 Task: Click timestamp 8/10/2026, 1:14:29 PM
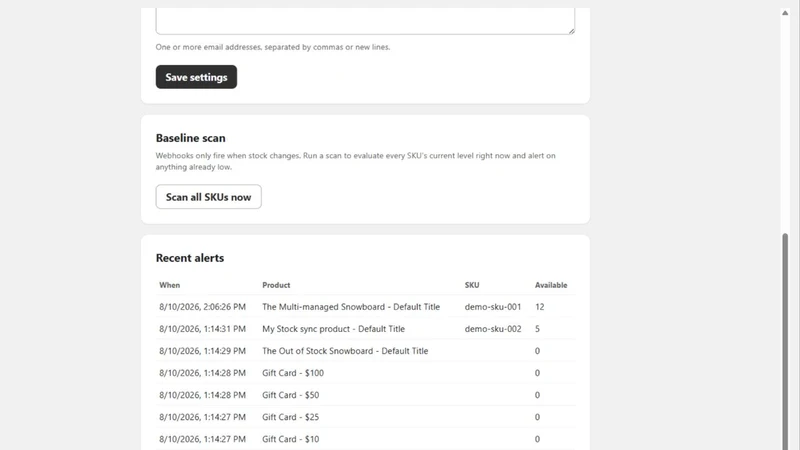(x=203, y=351)
